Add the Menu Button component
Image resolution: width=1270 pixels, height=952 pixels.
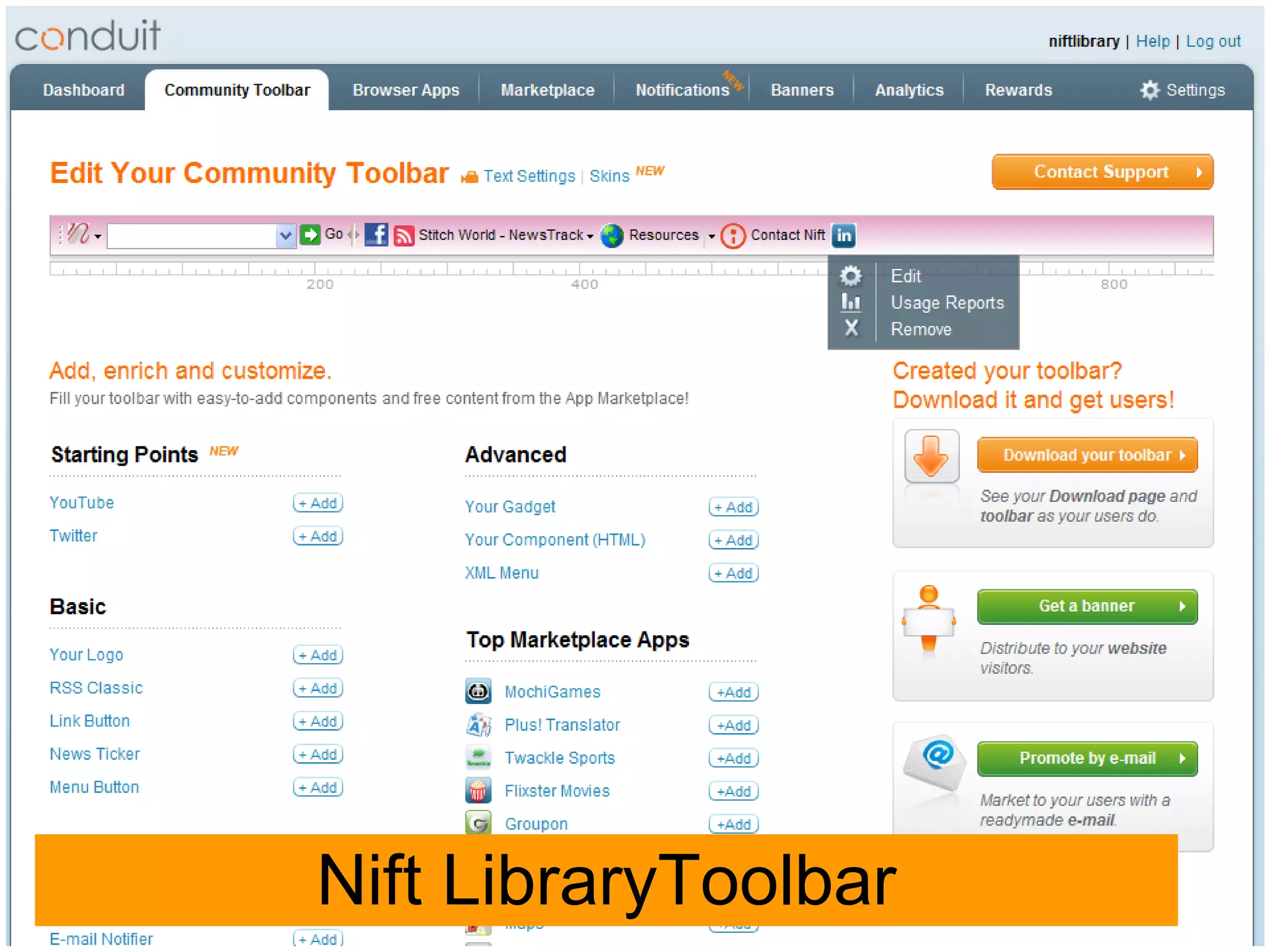[x=318, y=787]
